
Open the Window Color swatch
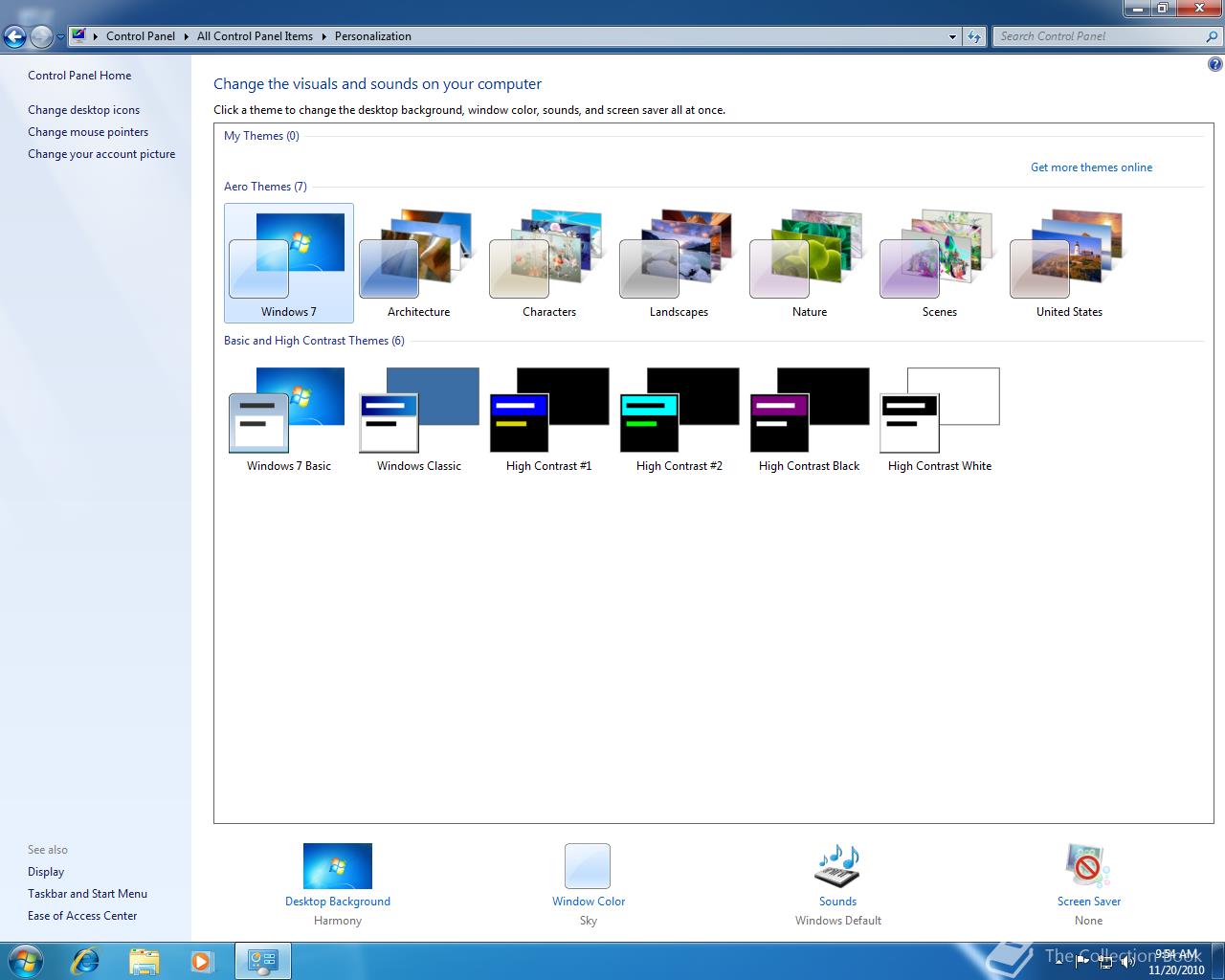point(588,866)
